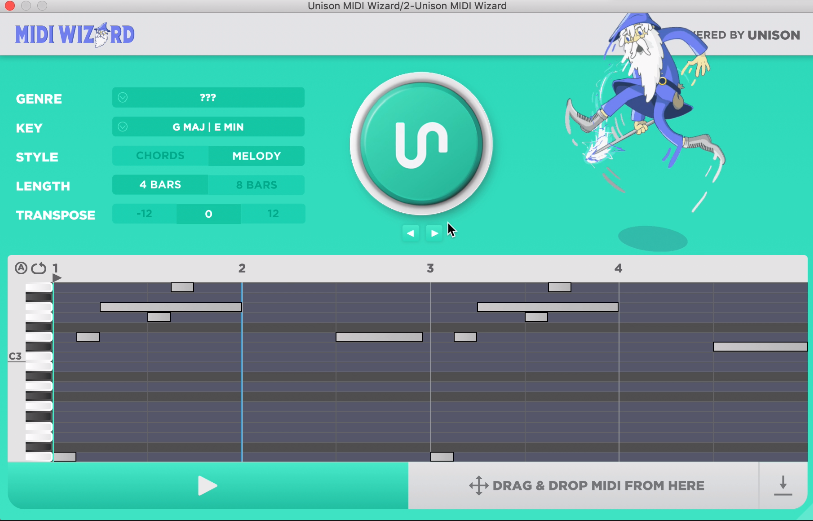Toggle the circled A auto icon
The width and height of the screenshot is (813, 521).
coord(21,268)
